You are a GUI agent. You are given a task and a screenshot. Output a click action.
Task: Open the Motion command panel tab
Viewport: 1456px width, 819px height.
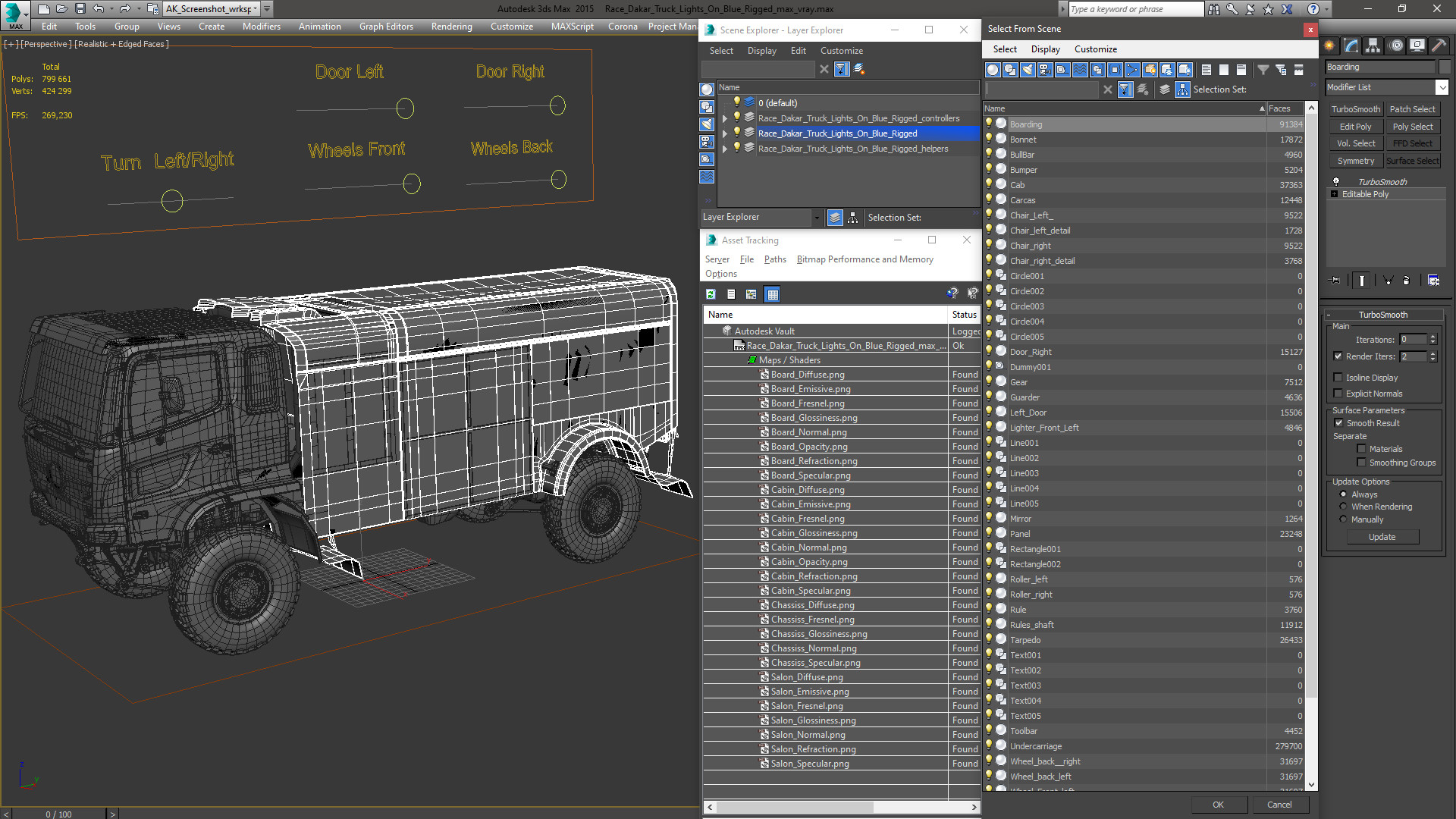(1396, 45)
